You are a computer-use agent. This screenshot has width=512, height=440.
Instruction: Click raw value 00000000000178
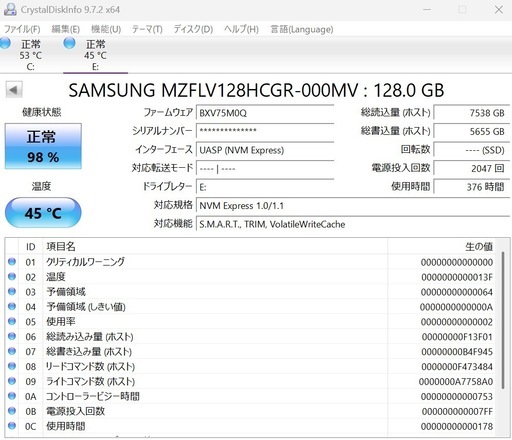[x=457, y=426]
